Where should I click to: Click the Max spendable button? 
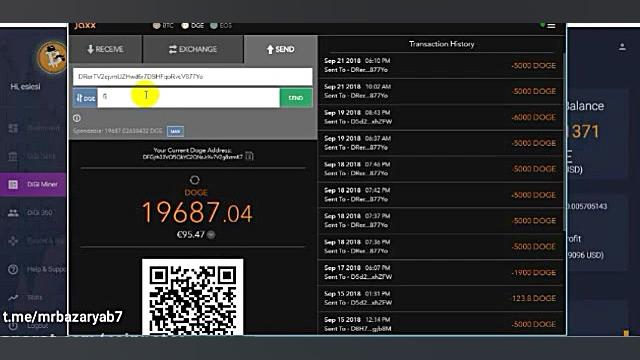[176, 131]
